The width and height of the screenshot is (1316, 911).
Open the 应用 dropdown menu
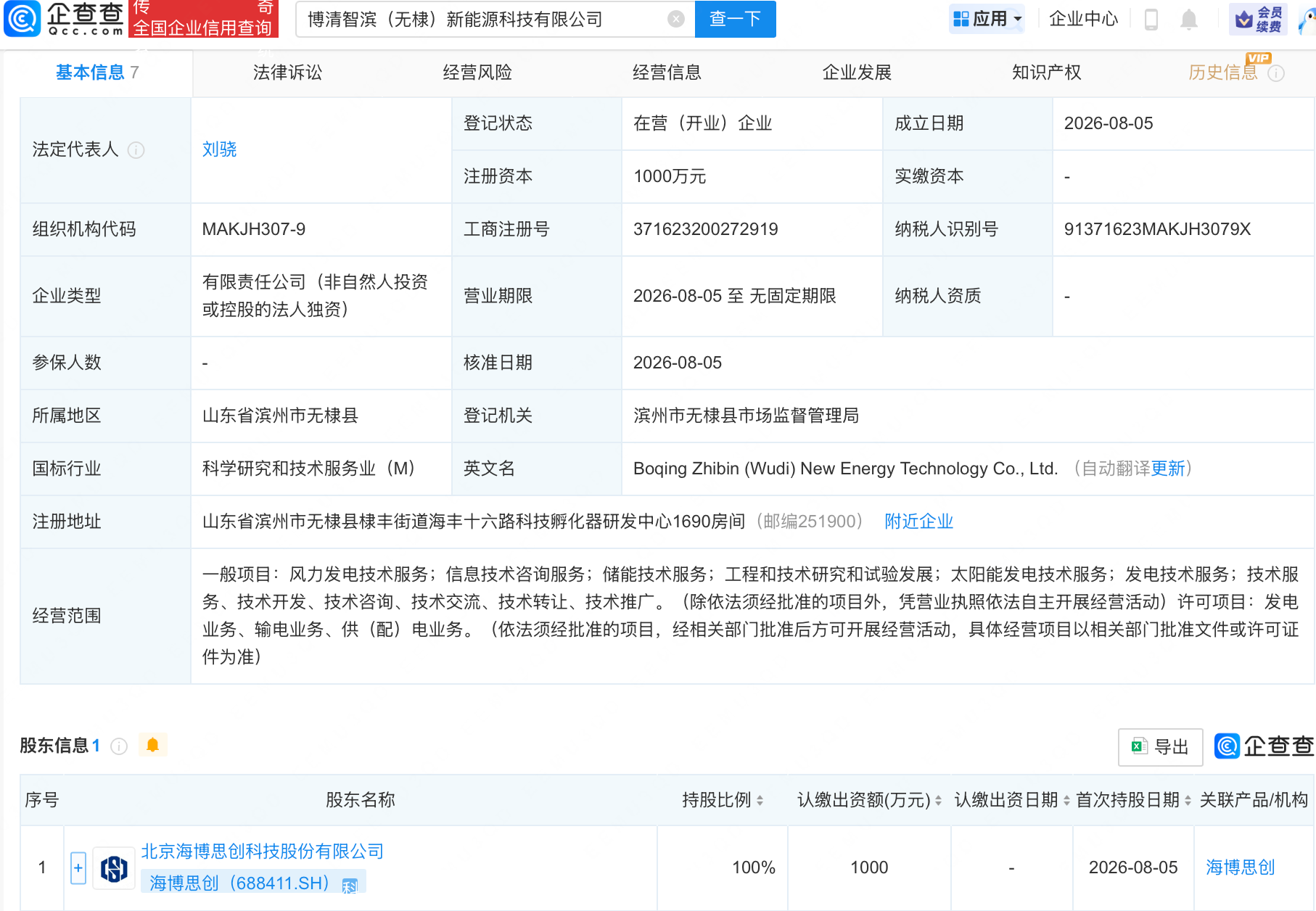[x=987, y=19]
